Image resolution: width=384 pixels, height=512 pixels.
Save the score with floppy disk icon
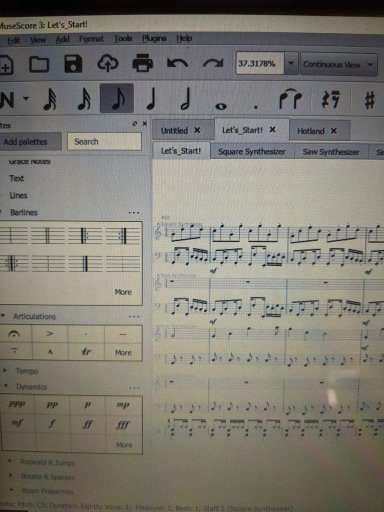(73, 63)
